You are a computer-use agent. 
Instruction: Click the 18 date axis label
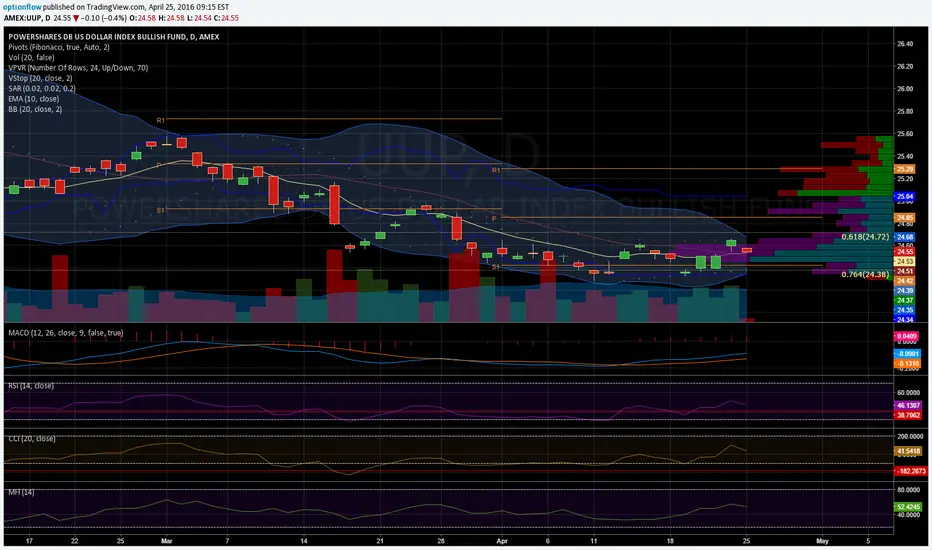pos(670,541)
